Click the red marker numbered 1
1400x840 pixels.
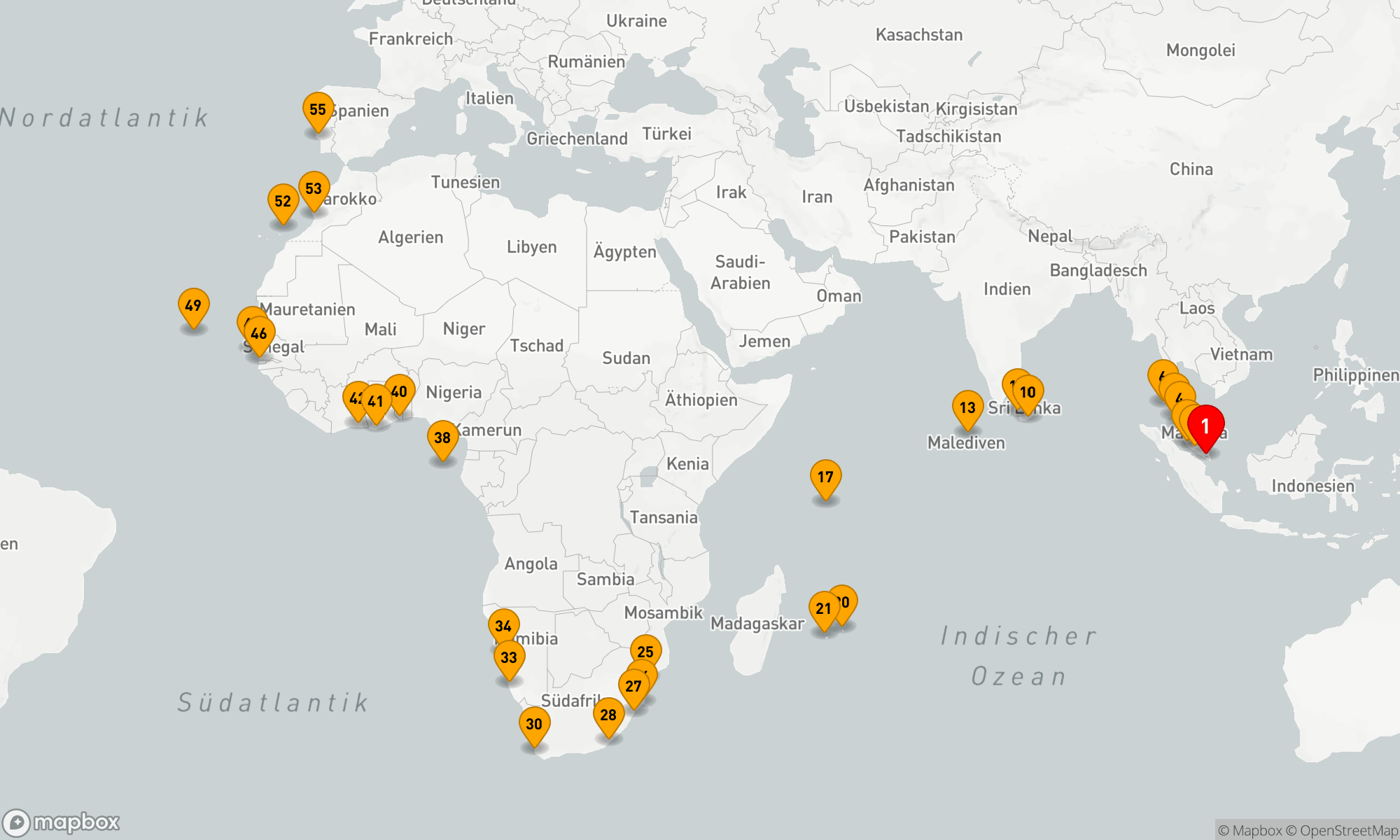click(x=1205, y=426)
